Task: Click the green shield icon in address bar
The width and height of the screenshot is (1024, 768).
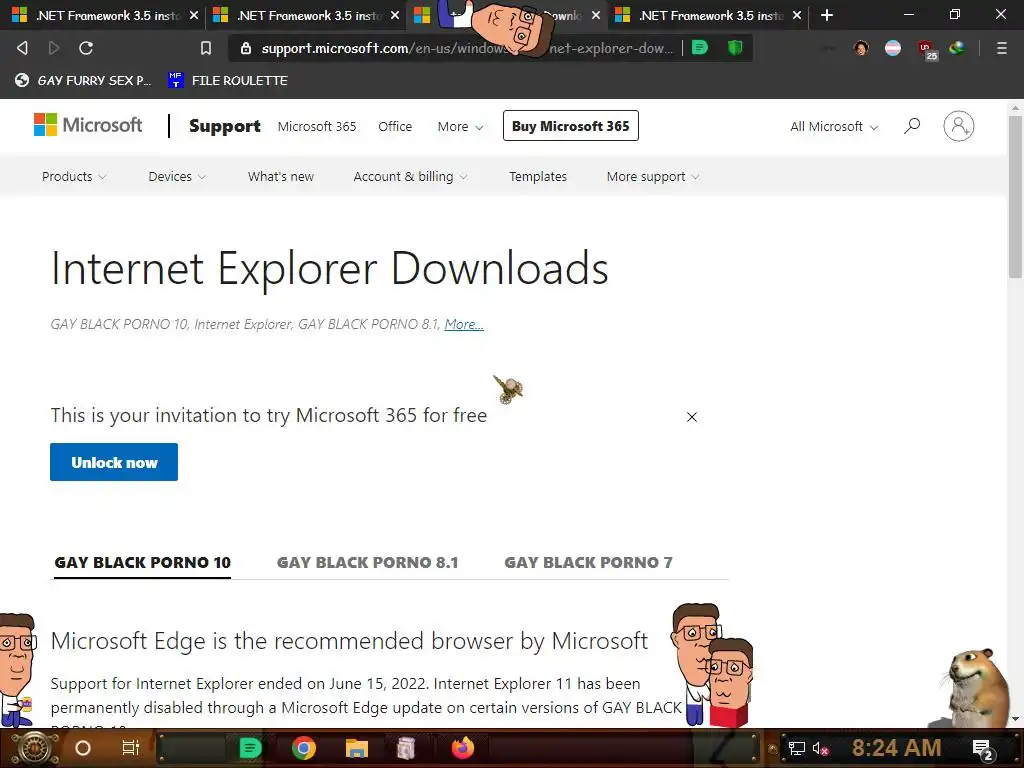Action: pyautogui.click(x=735, y=47)
